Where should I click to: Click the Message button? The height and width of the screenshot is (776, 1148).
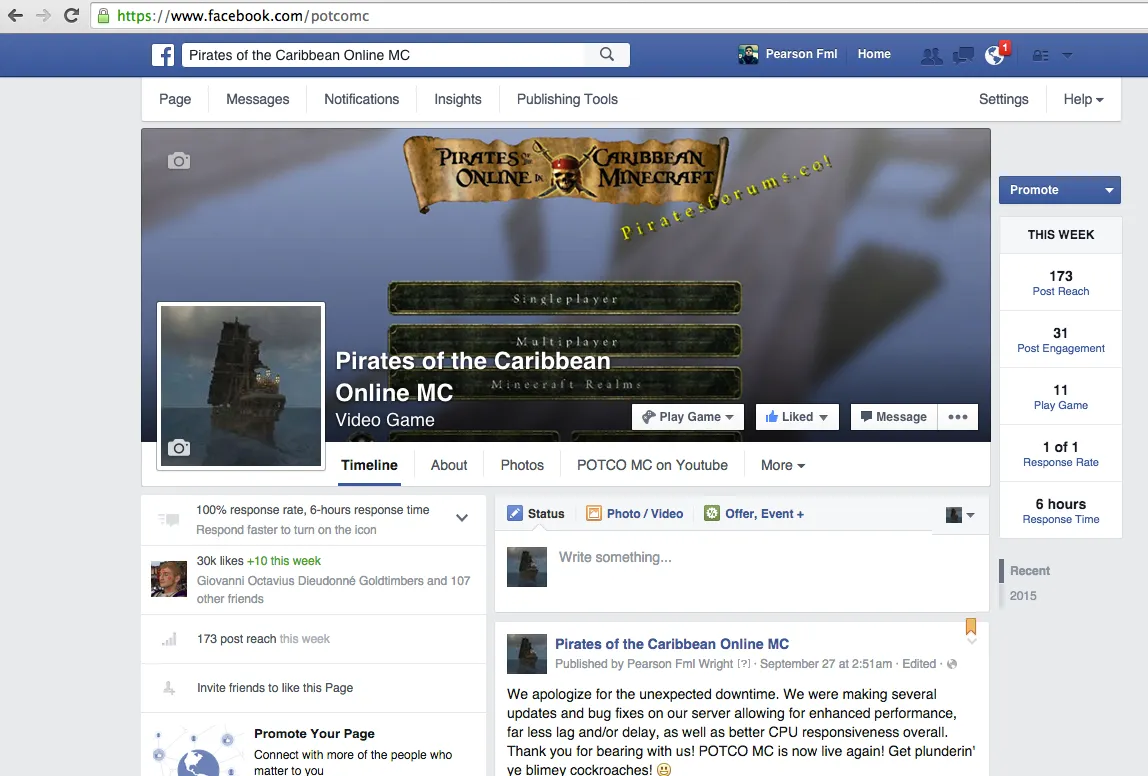[893, 417]
